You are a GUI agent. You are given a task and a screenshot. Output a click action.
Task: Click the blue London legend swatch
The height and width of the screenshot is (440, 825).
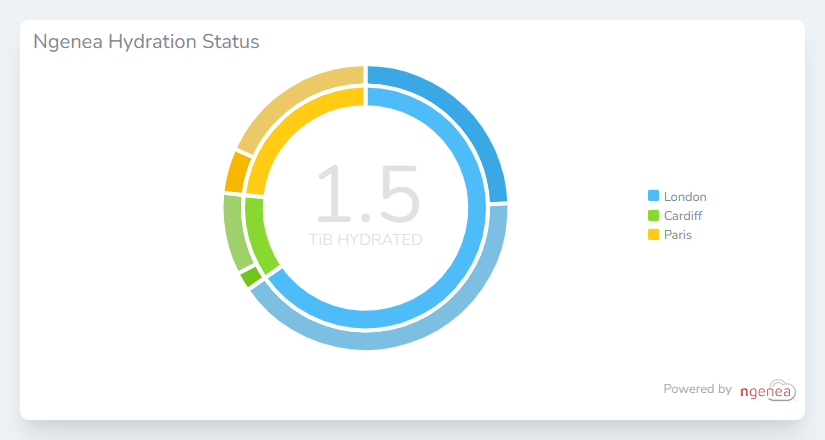[x=654, y=197]
